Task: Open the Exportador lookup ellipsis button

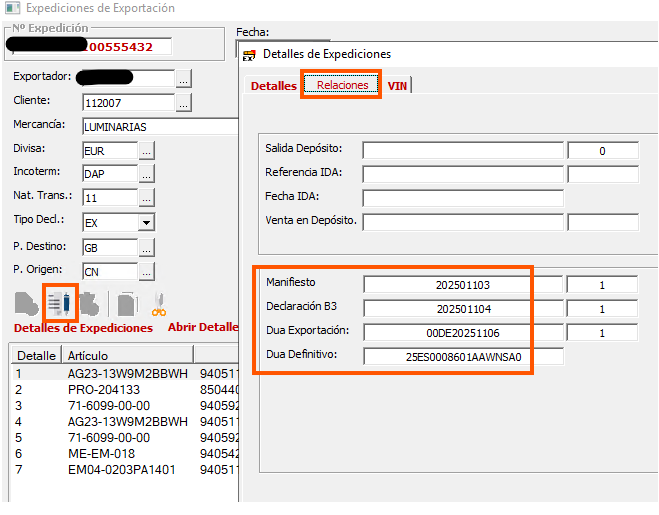Action: click(183, 77)
